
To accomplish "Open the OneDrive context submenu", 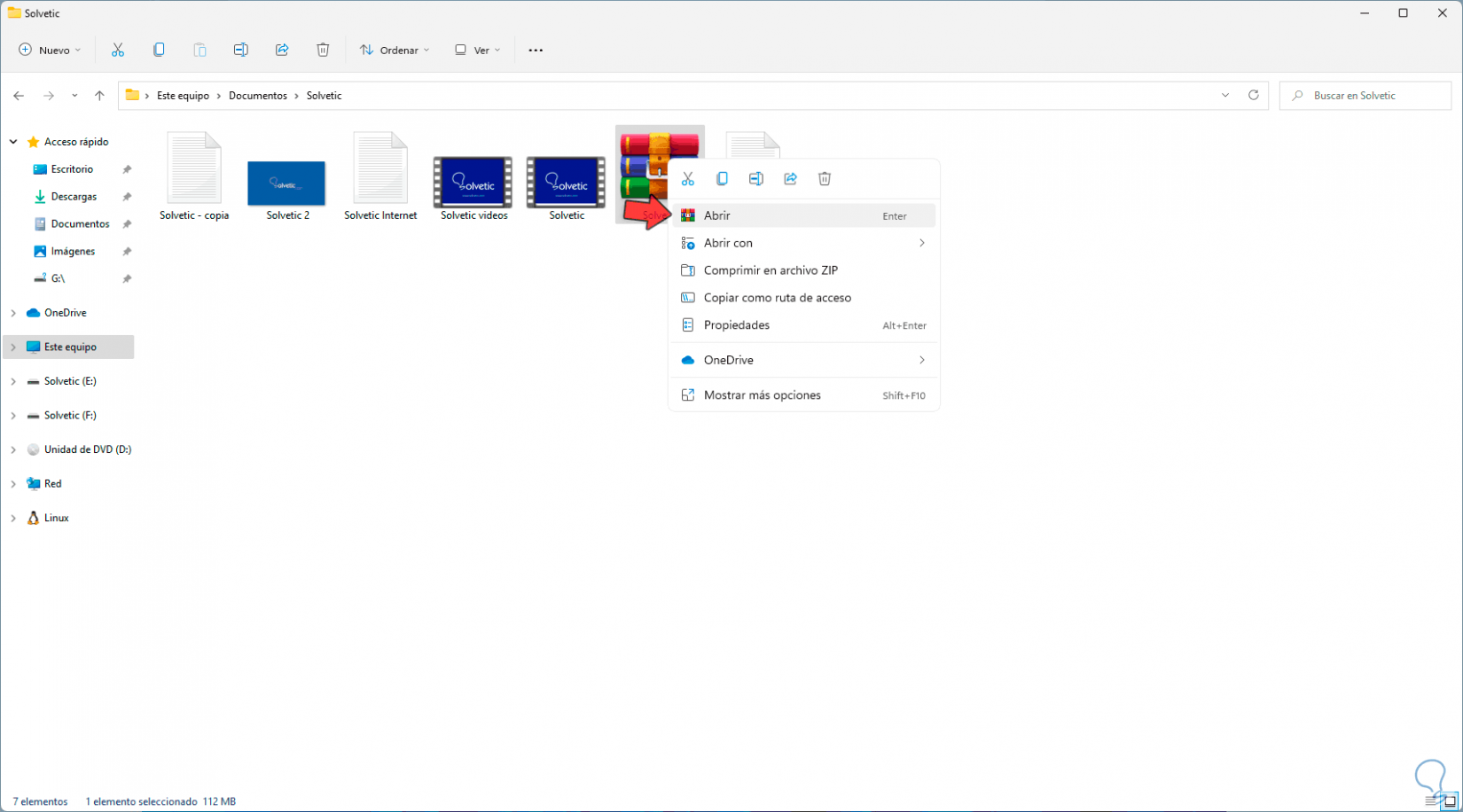I will pyautogui.click(x=803, y=360).
